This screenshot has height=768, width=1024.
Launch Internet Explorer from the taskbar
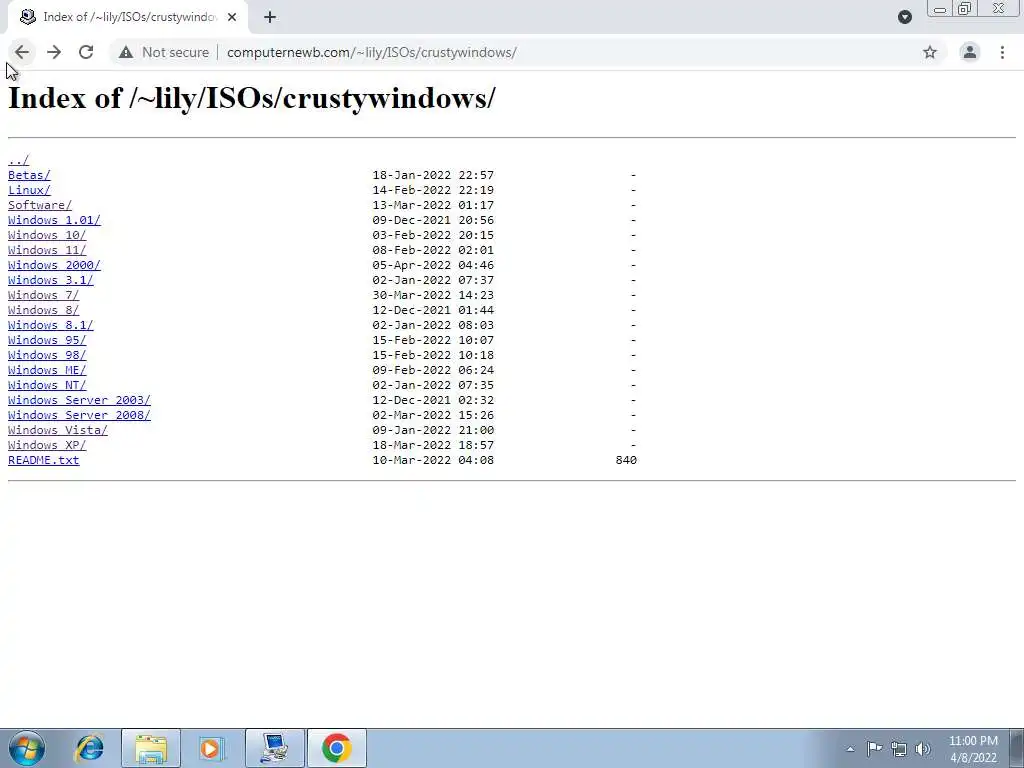(89, 748)
